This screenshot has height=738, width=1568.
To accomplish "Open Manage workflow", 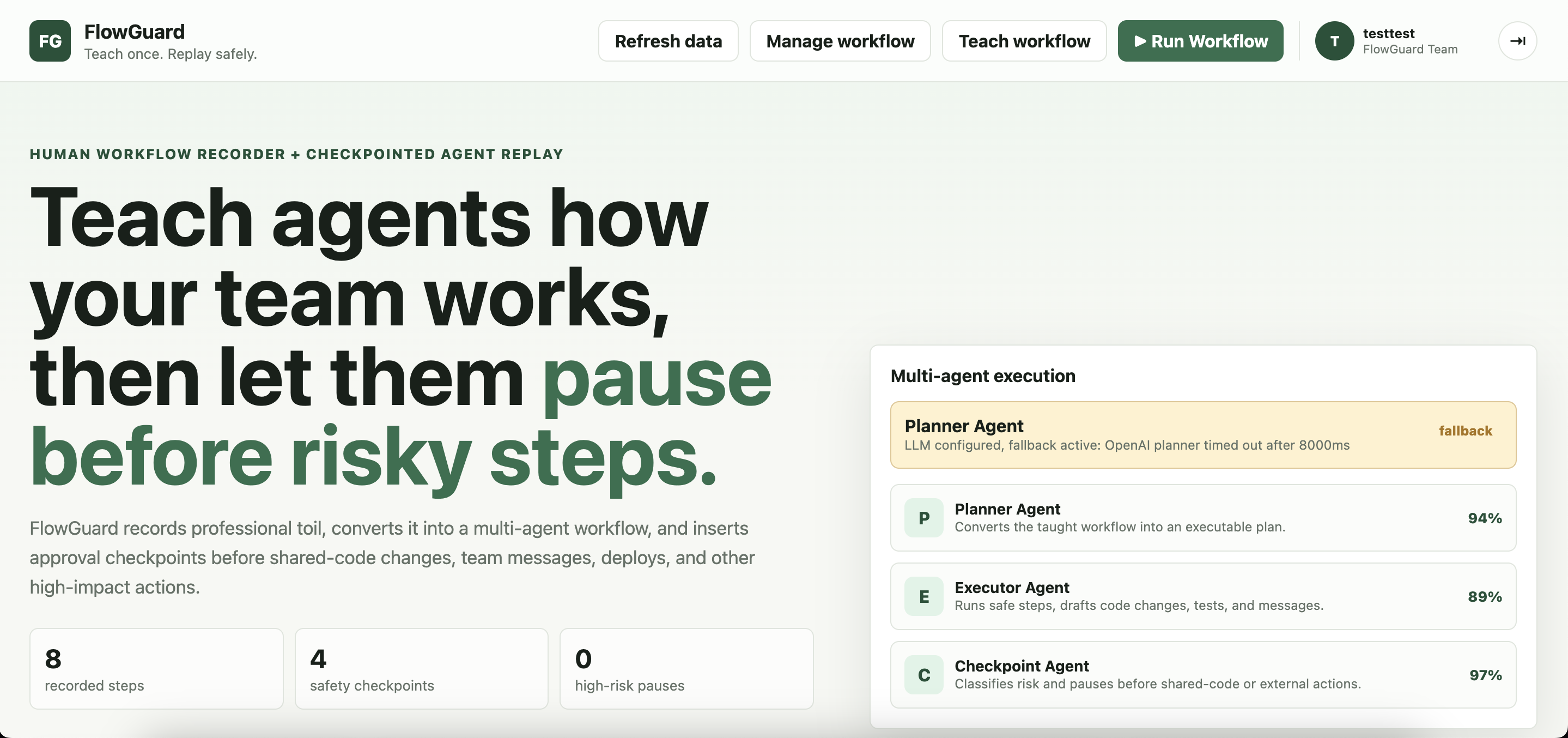I will pos(840,41).
